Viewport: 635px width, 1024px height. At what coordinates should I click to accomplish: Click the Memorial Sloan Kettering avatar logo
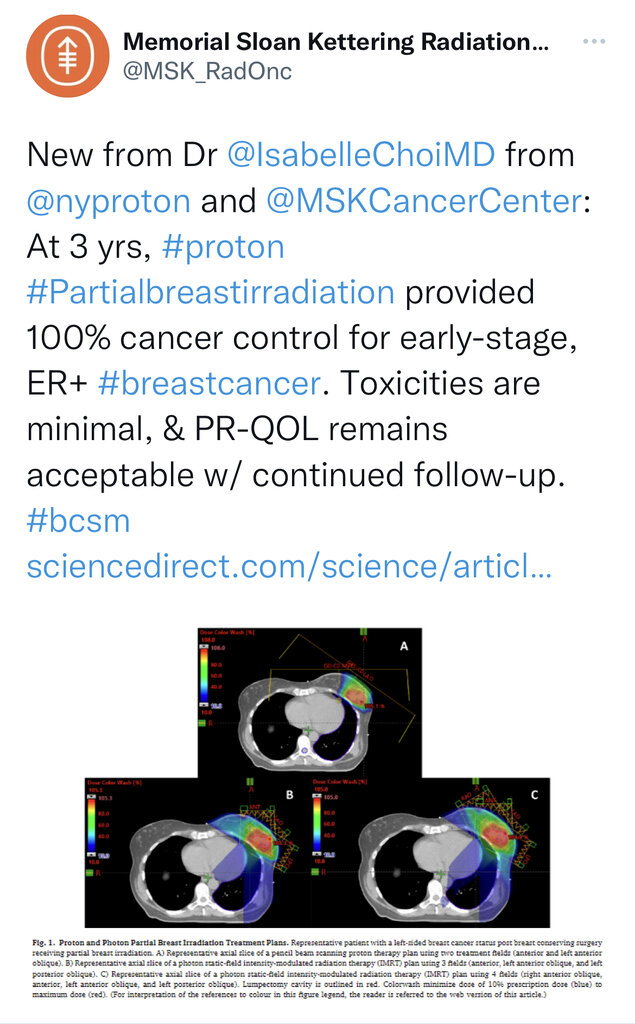click(x=68, y=58)
